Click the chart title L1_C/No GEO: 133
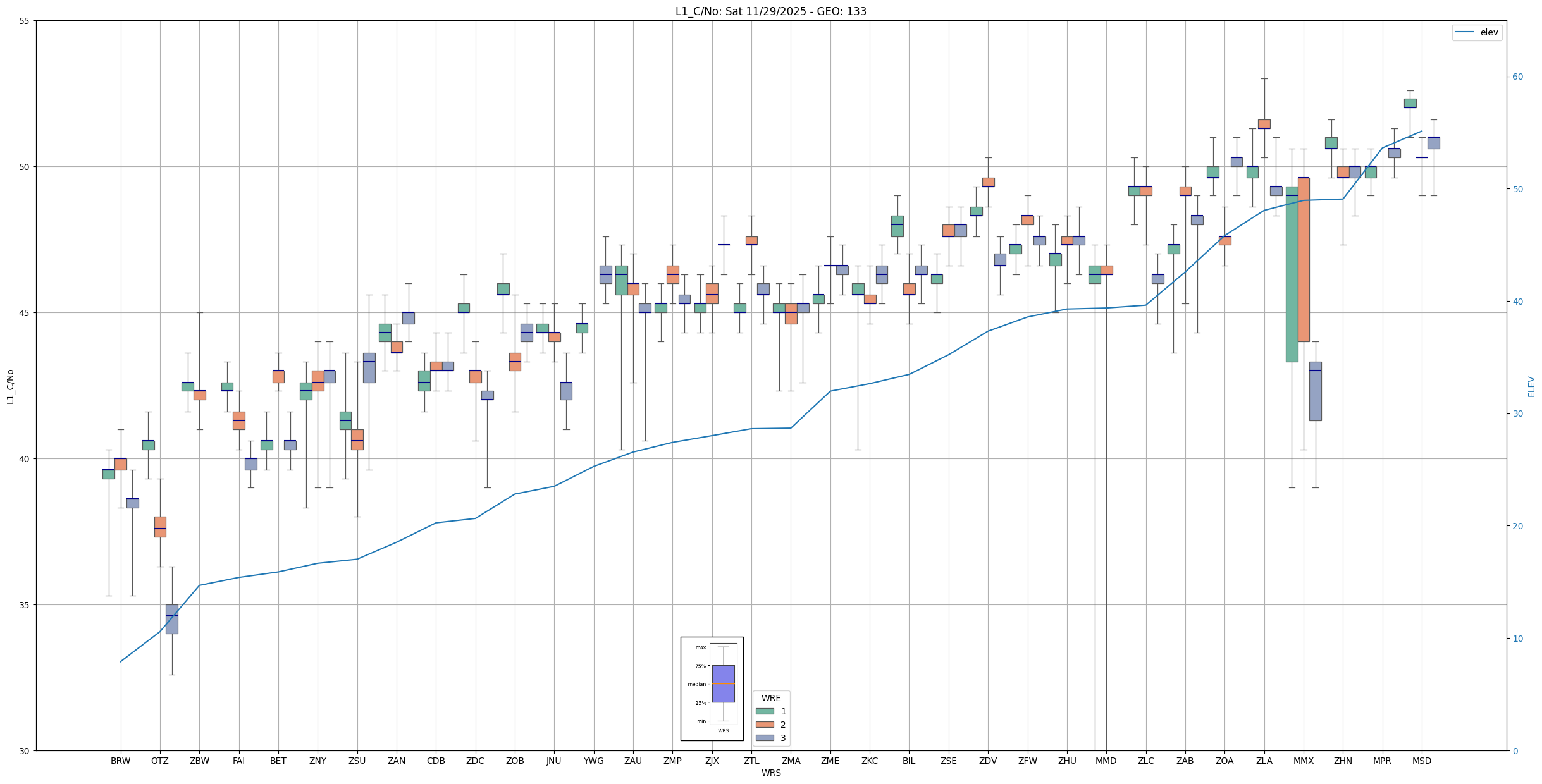The image size is (1542, 784). pyautogui.click(x=770, y=11)
